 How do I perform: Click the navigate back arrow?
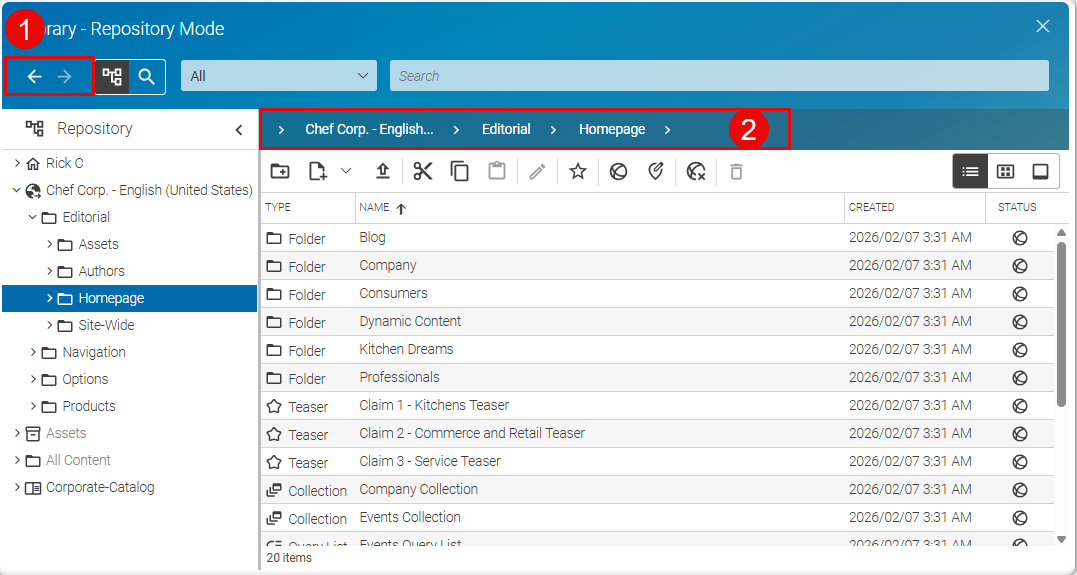(x=34, y=76)
